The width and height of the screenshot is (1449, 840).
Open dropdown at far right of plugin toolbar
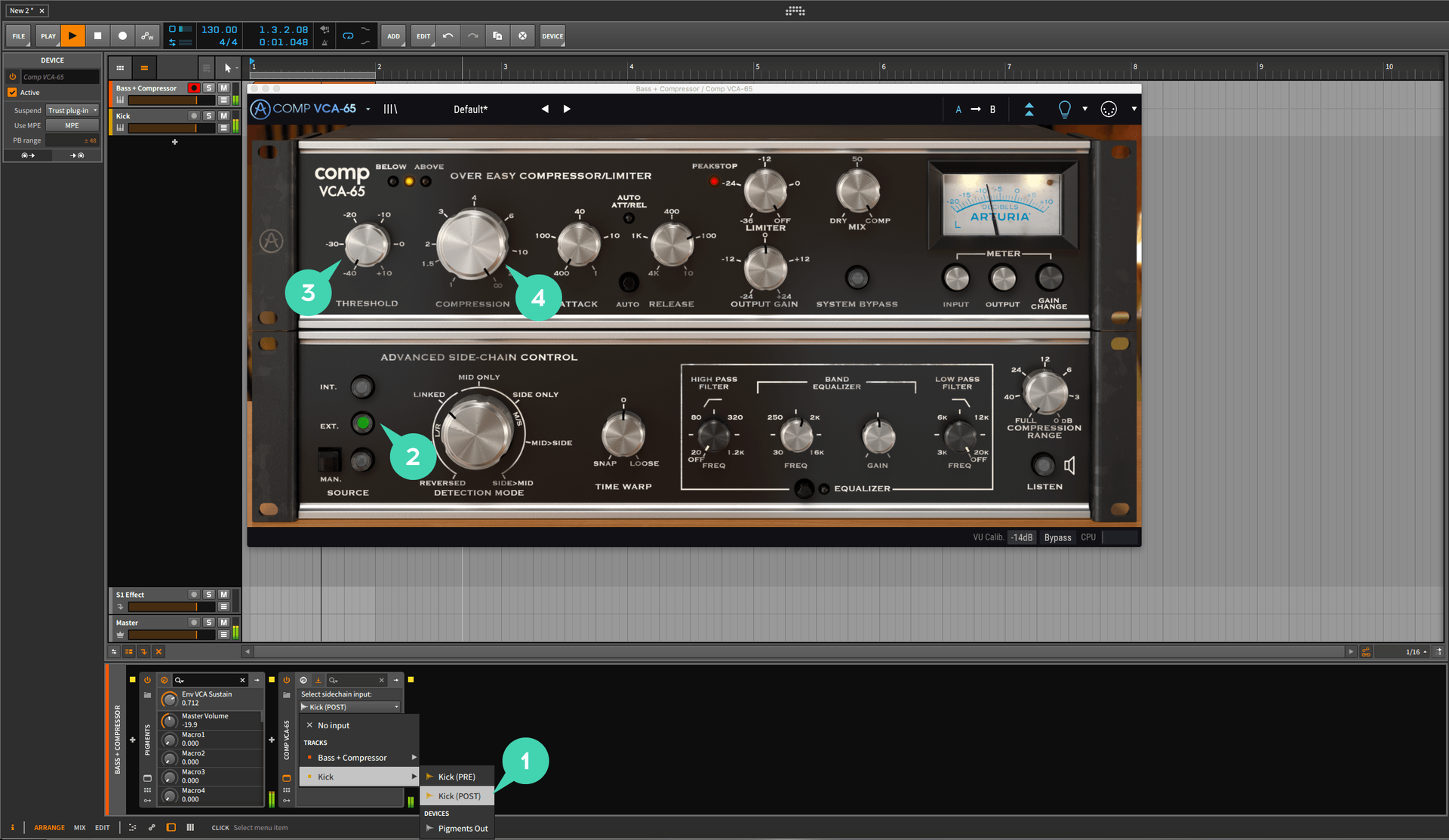(1134, 109)
